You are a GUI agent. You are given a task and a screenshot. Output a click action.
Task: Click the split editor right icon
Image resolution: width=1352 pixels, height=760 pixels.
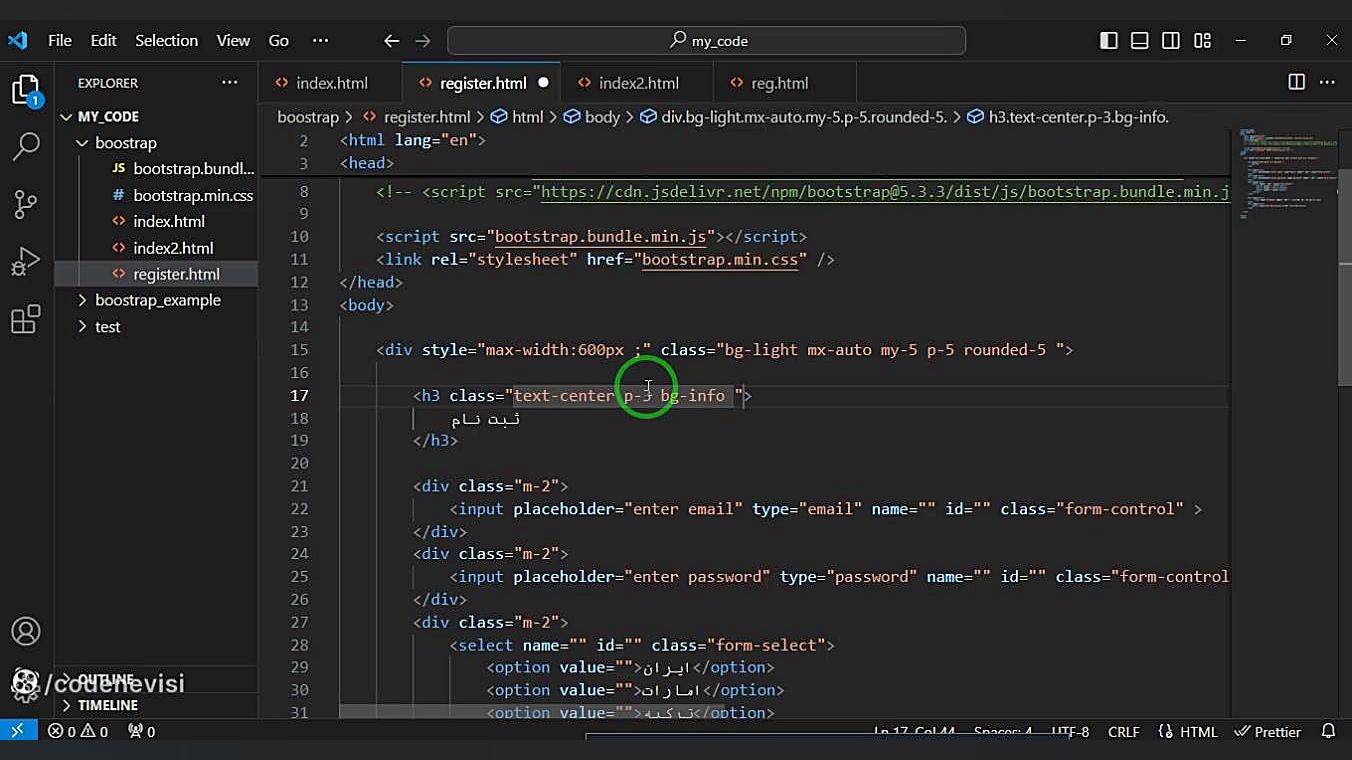click(x=1296, y=83)
